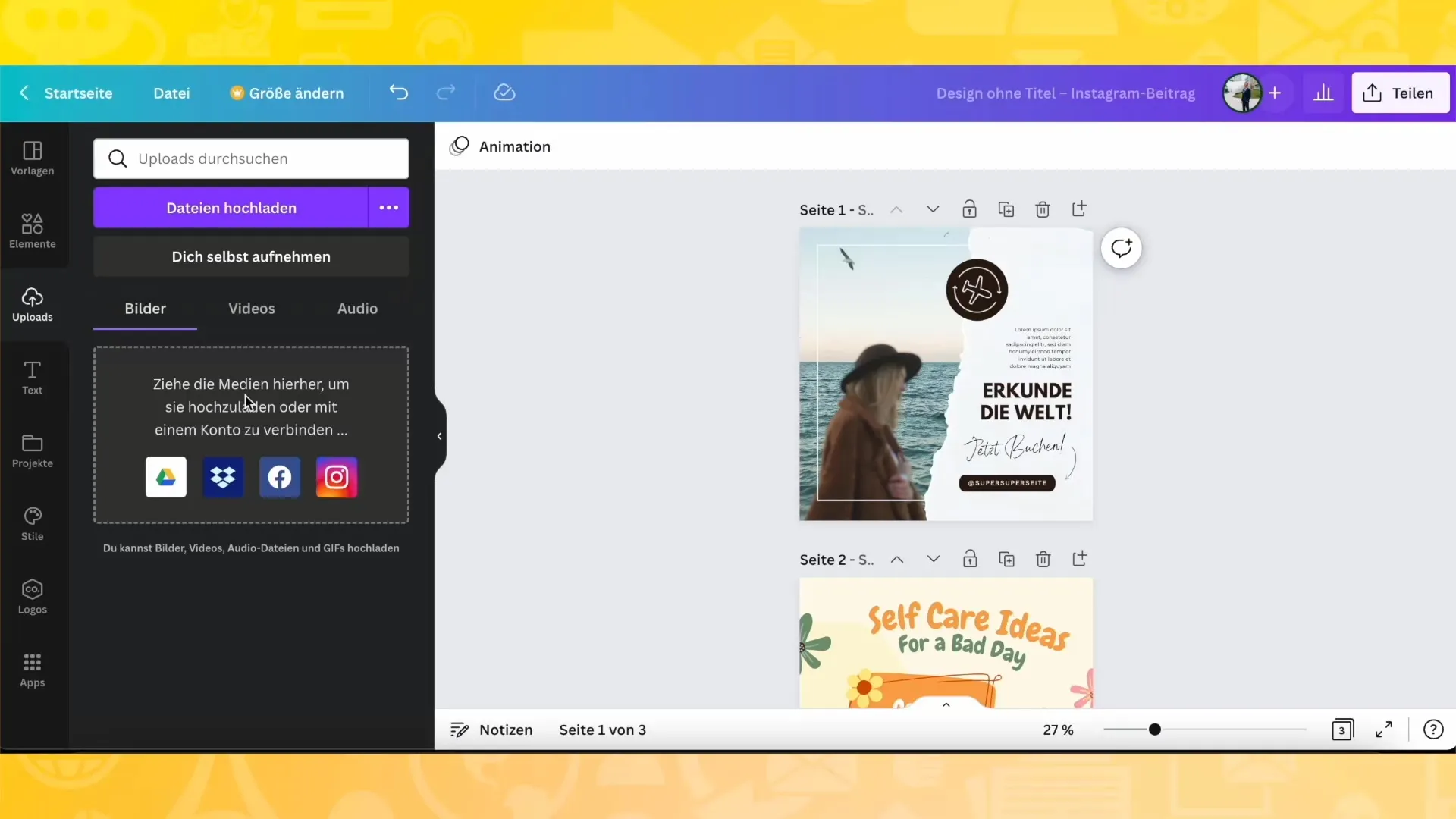Expand Seite 2 page options dropdown

[x=934, y=559]
